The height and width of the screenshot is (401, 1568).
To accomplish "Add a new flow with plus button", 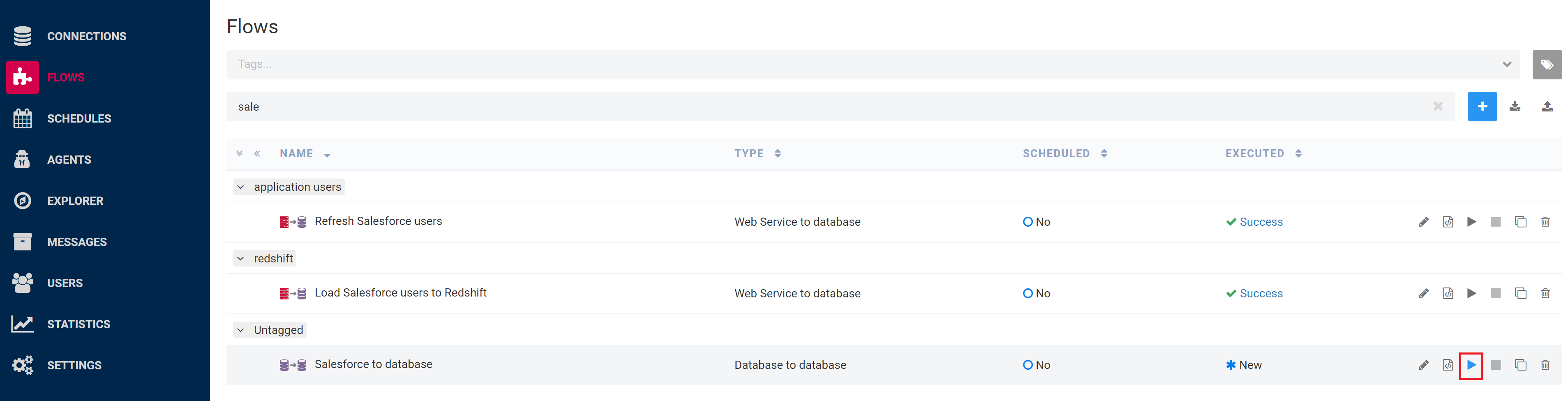I will coord(1482,107).
